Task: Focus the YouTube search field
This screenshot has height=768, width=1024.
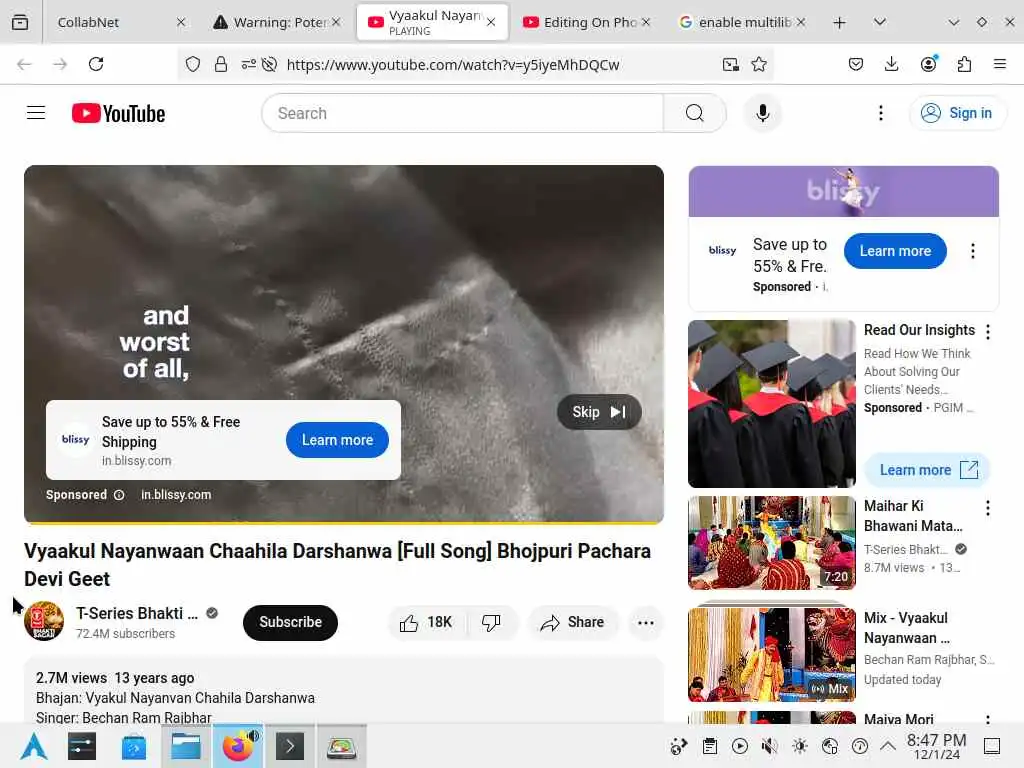Action: point(462,113)
